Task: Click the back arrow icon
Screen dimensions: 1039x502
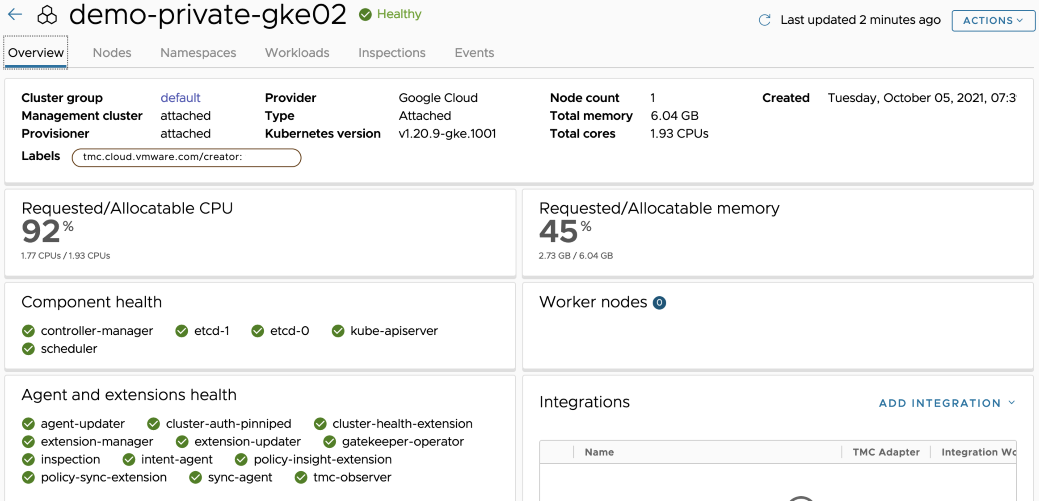Action: pyautogui.click(x=15, y=15)
